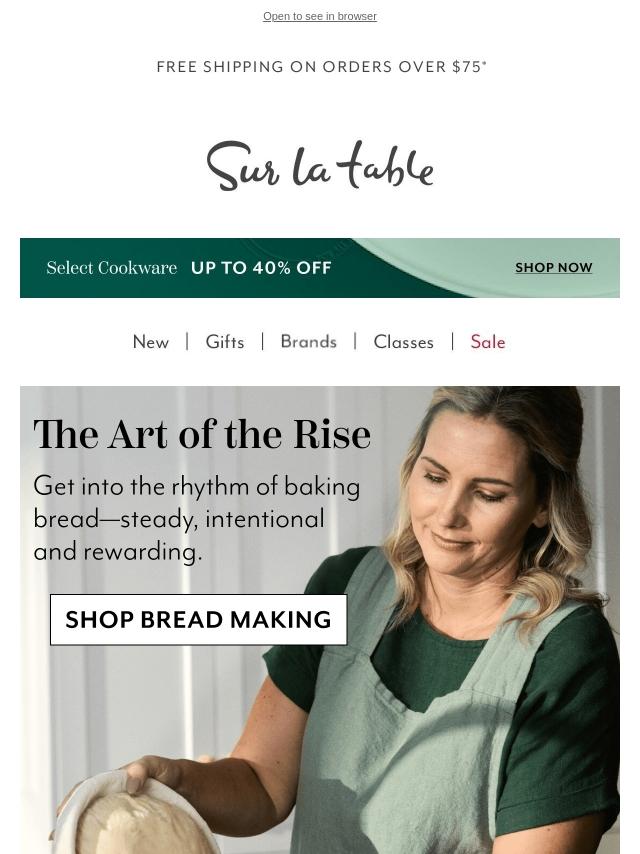
Task: Click the Select Cookware banner text
Action: click(111, 268)
